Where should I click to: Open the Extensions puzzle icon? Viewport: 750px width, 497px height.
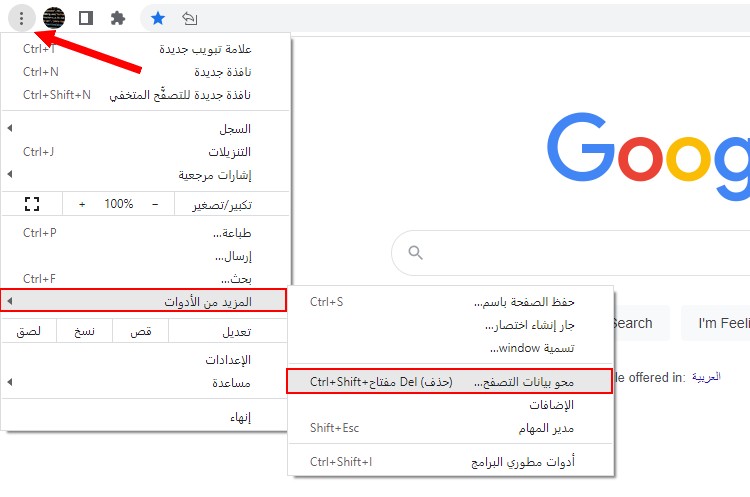coord(118,18)
